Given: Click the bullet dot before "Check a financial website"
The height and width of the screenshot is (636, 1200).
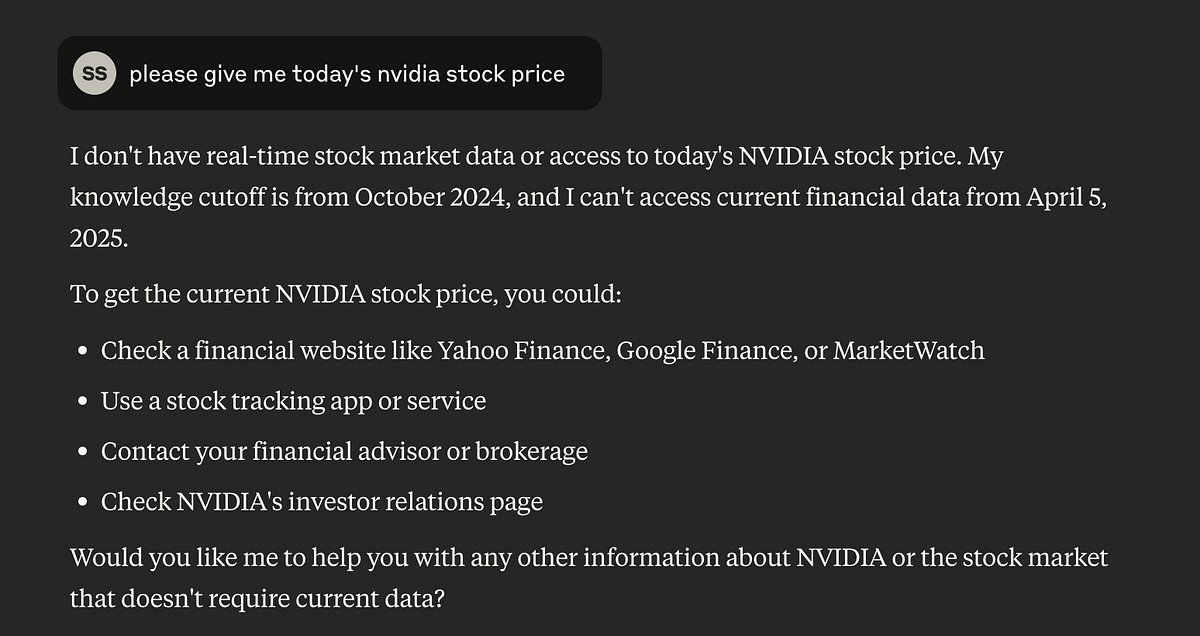Looking at the screenshot, I should coord(83,352).
